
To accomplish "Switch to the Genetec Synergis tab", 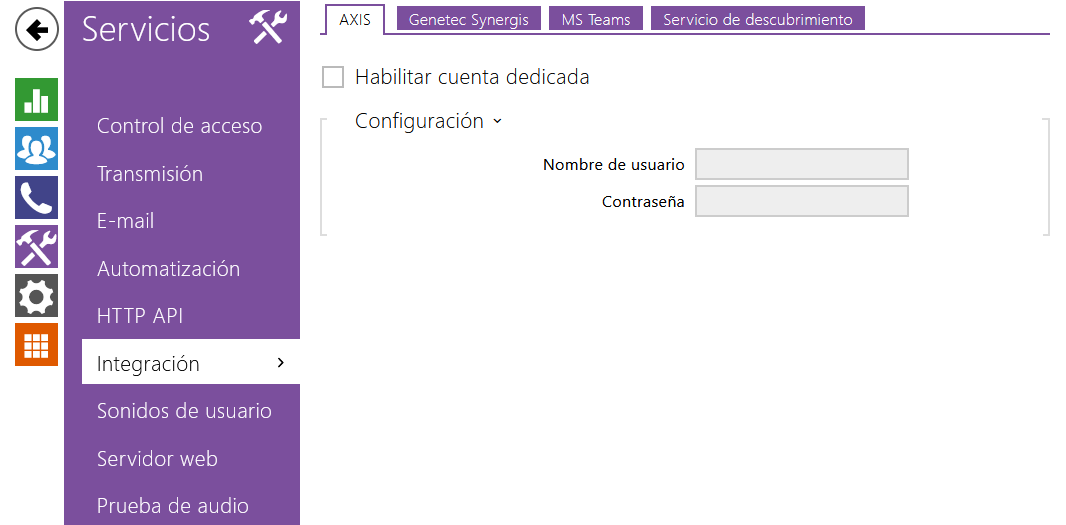I will (469, 19).
